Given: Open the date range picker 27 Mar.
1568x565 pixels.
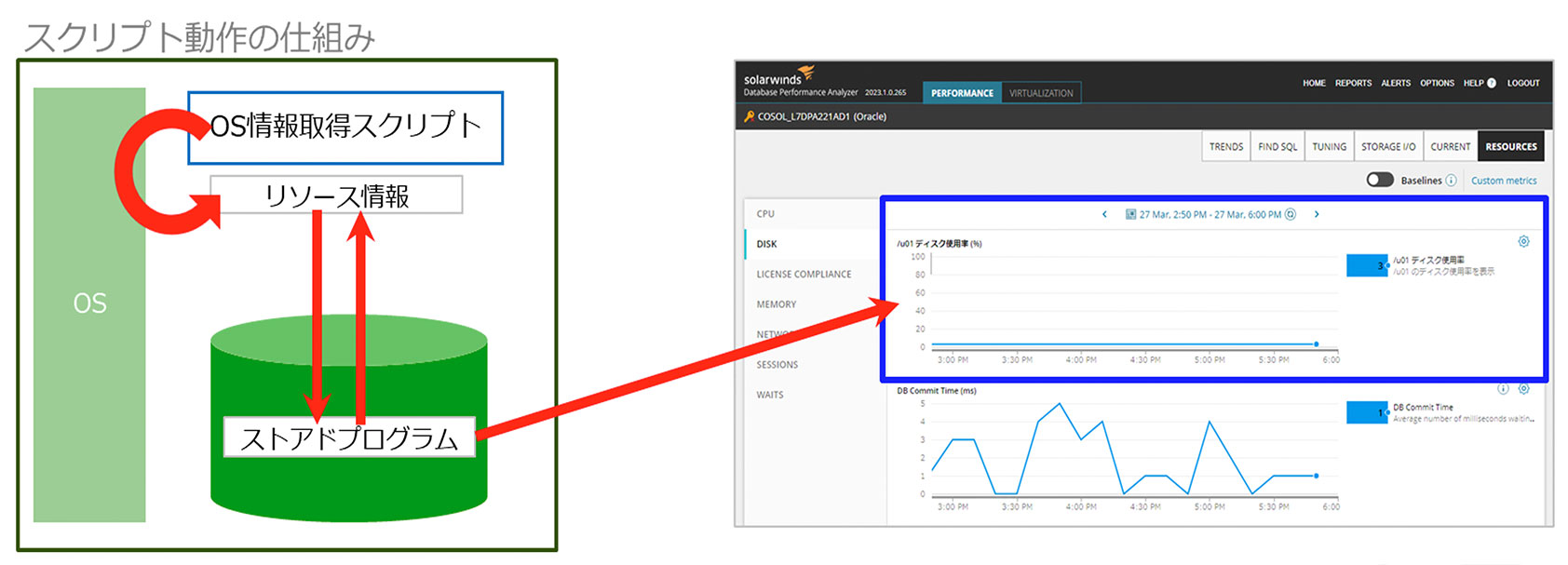Looking at the screenshot, I should tap(1210, 214).
